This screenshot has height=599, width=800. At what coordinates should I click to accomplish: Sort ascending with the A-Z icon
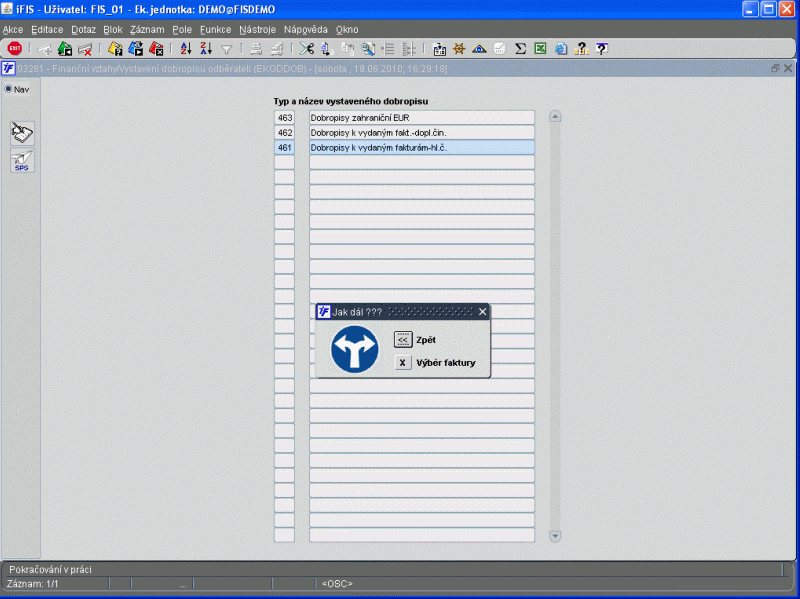click(186, 48)
